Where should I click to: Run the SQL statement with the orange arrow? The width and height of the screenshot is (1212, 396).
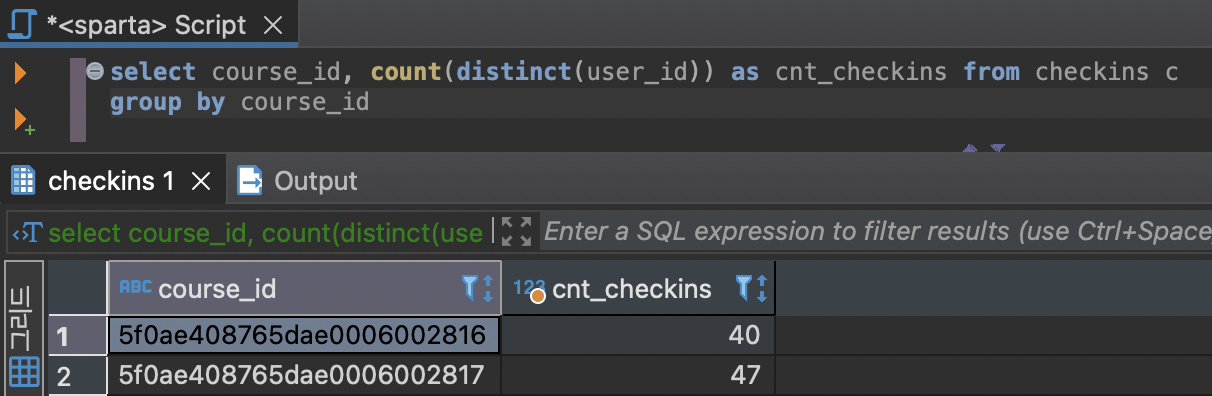point(20,74)
